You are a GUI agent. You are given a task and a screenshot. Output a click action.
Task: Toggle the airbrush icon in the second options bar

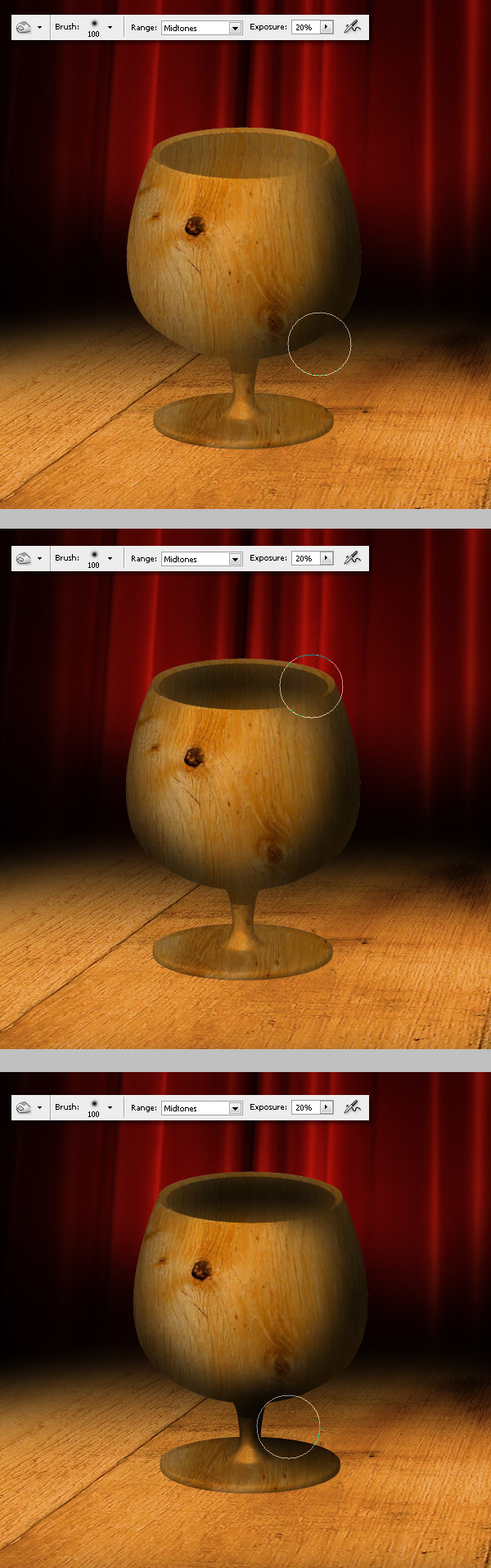[x=352, y=558]
